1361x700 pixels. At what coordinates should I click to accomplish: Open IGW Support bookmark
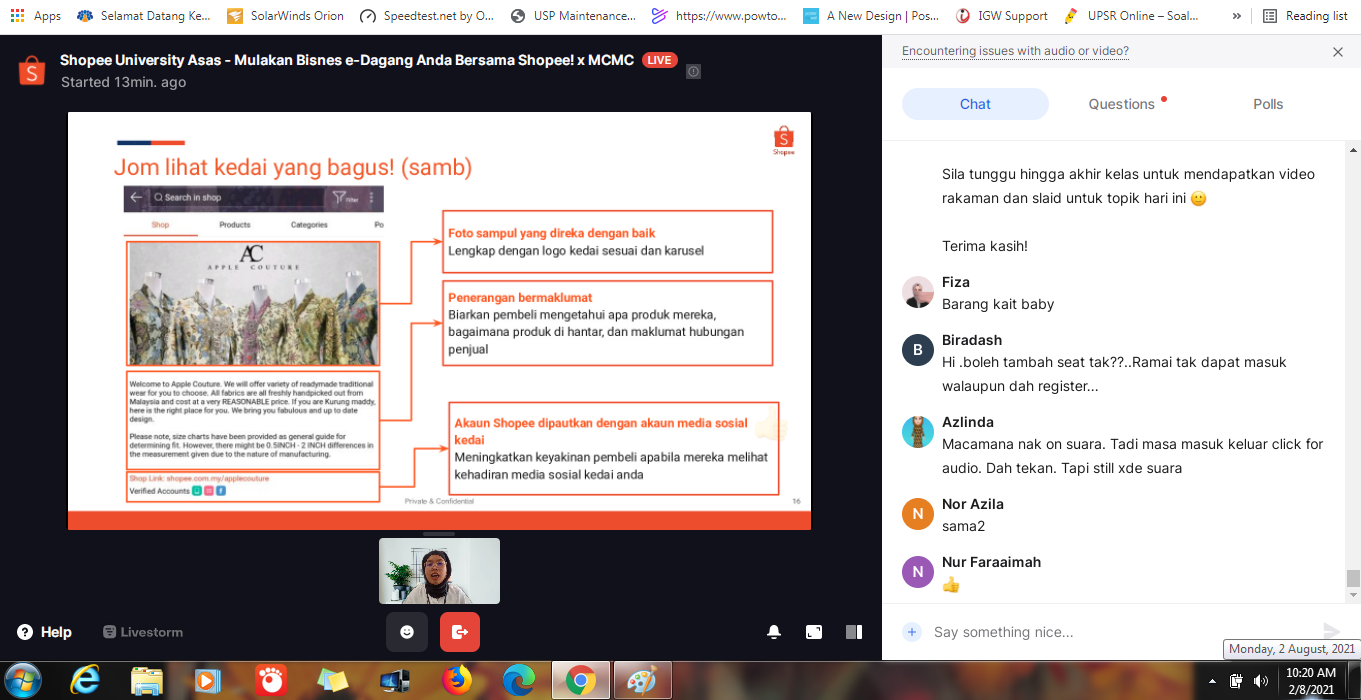(1002, 16)
